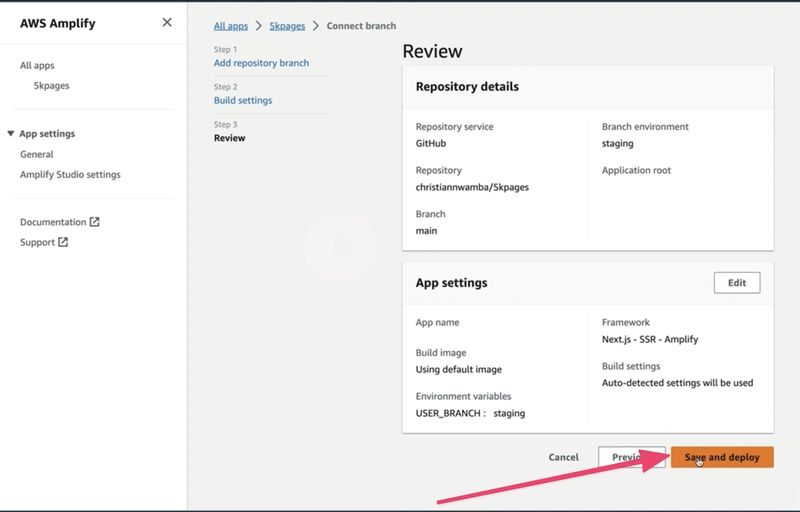
Task: Click Save and deploy
Action: pyautogui.click(x=722, y=457)
